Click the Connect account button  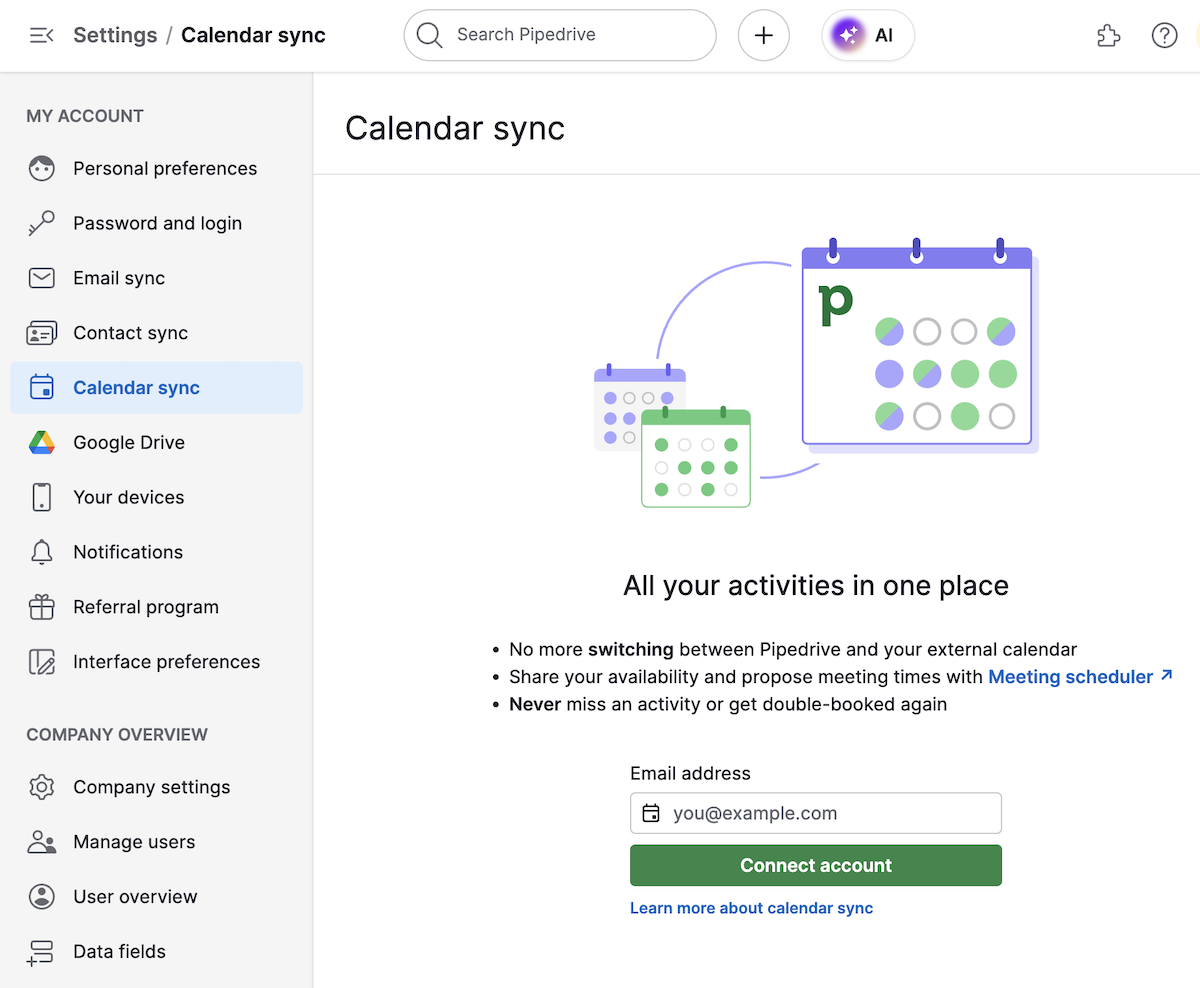click(x=815, y=865)
